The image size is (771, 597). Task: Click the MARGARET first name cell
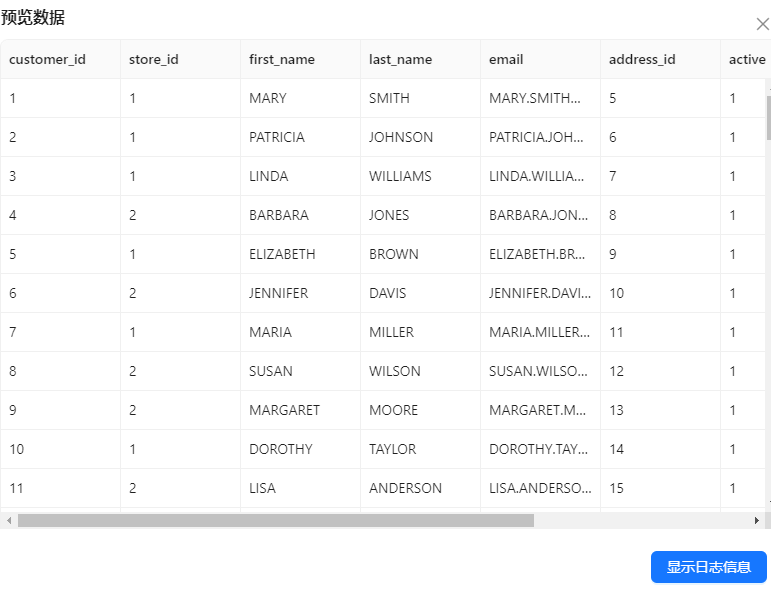[x=284, y=410]
